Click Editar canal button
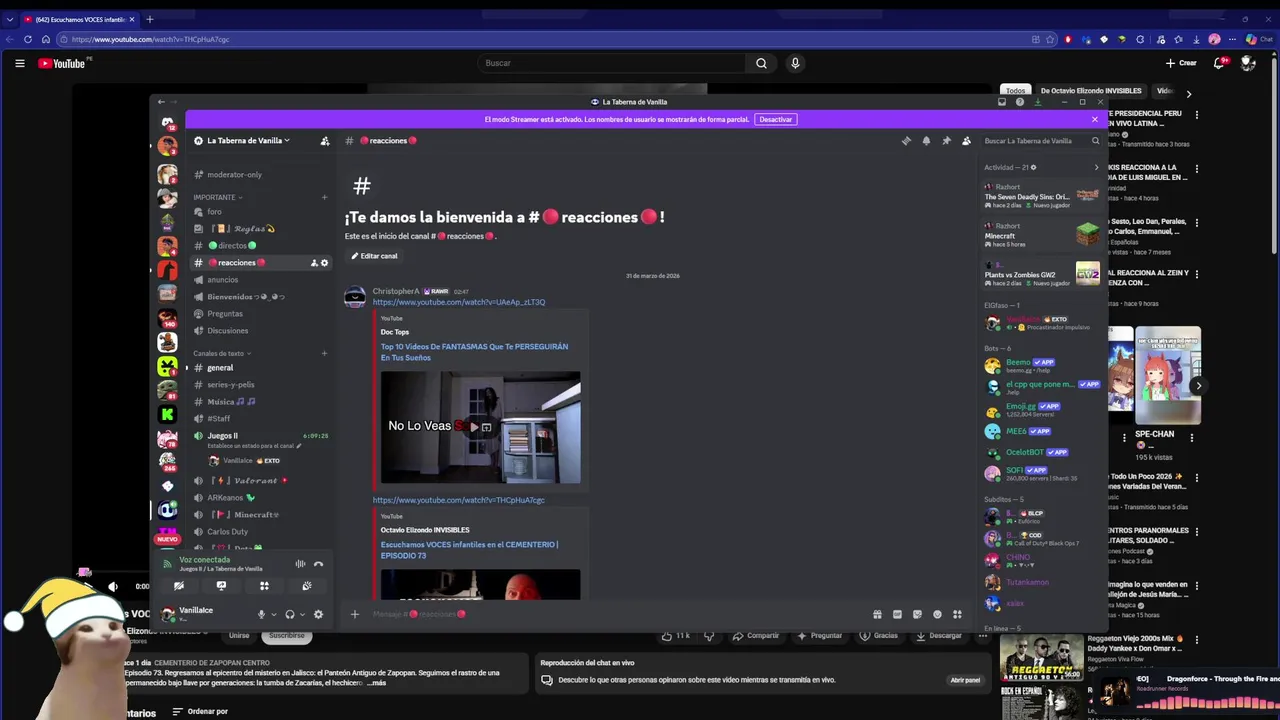Image resolution: width=1280 pixels, height=720 pixels. (374, 256)
